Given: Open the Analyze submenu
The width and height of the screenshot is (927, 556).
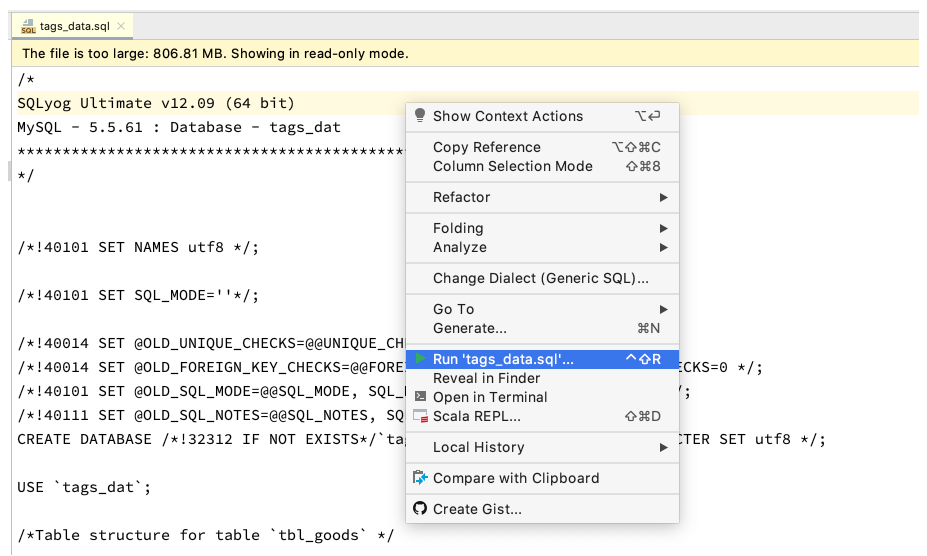Looking at the screenshot, I should (542, 247).
